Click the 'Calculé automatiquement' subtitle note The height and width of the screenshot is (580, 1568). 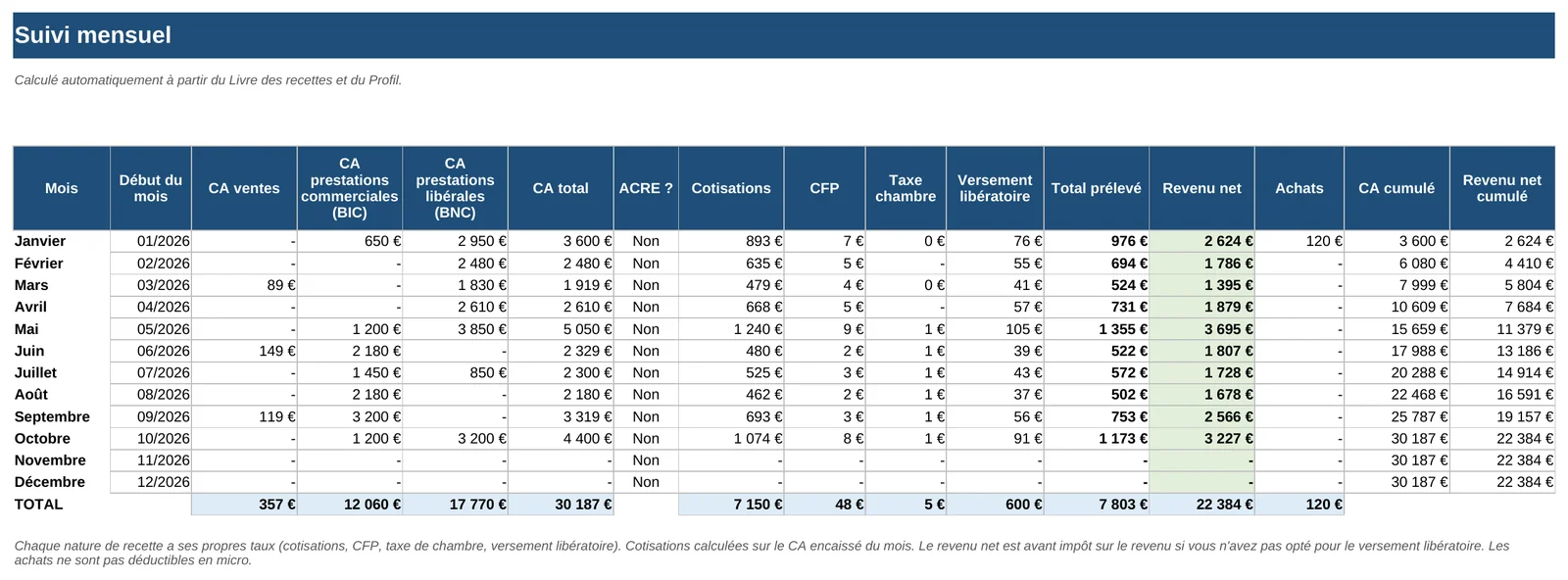(208, 80)
